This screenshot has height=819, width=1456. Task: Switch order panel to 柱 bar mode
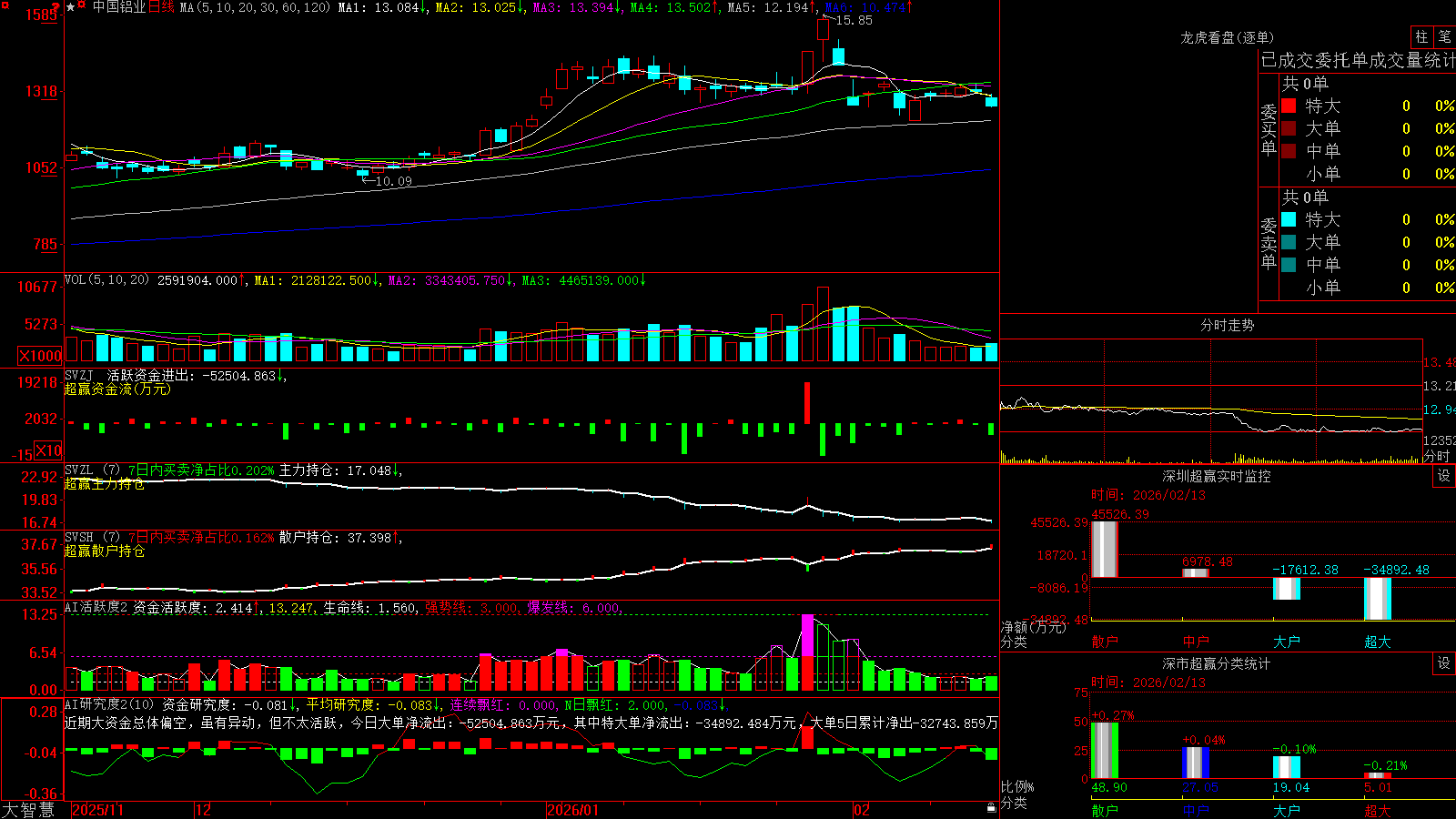1421,36
